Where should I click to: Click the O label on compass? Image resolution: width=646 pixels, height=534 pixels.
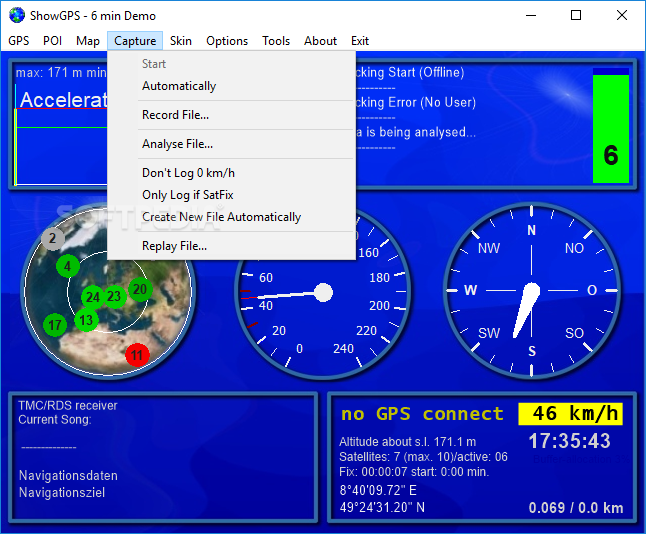[x=592, y=290]
